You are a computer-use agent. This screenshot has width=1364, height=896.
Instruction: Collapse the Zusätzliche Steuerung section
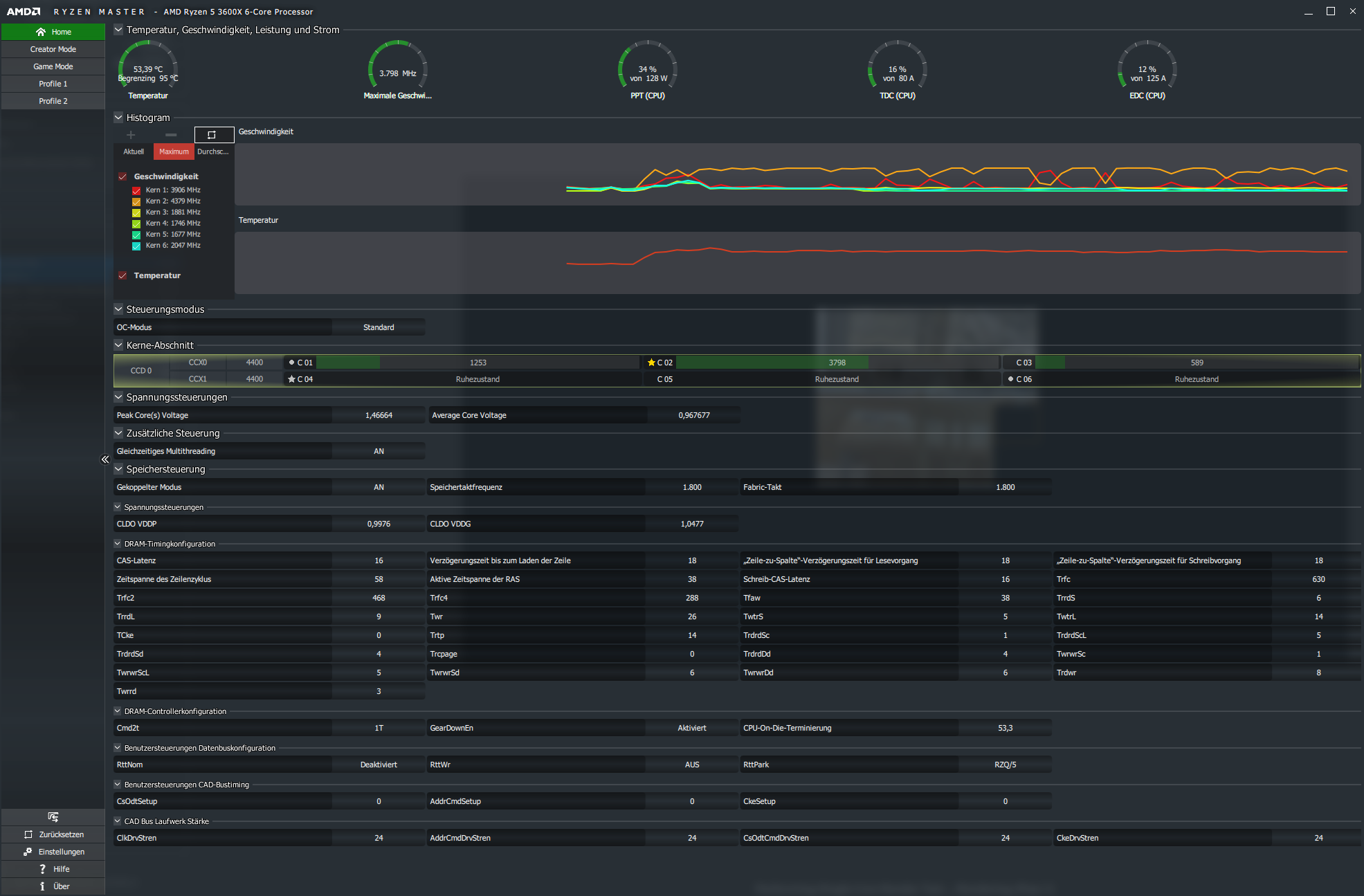pyautogui.click(x=118, y=433)
